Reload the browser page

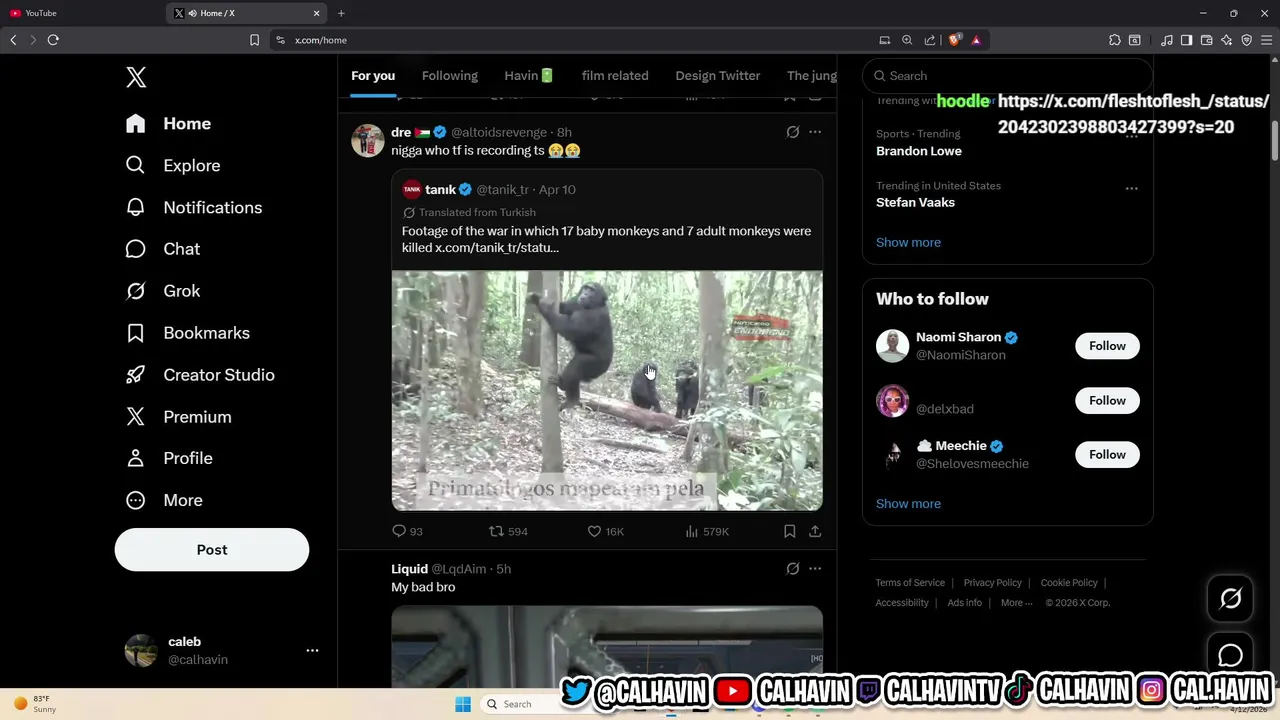tap(53, 40)
